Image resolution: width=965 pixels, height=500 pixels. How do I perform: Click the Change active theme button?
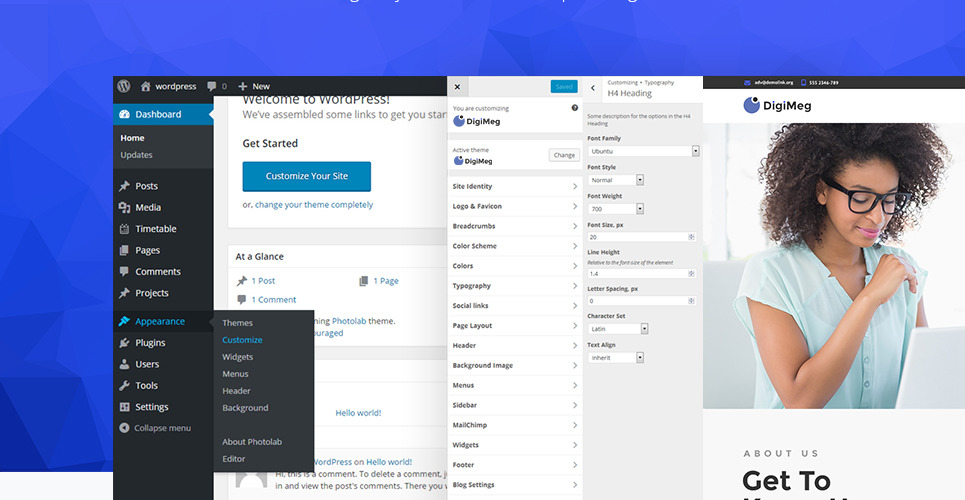[x=564, y=155]
